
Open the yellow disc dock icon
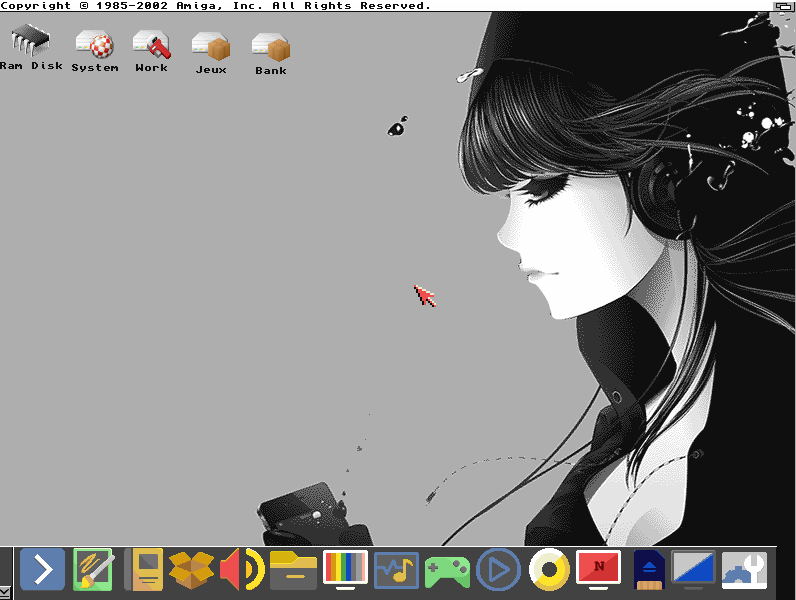[x=549, y=570]
